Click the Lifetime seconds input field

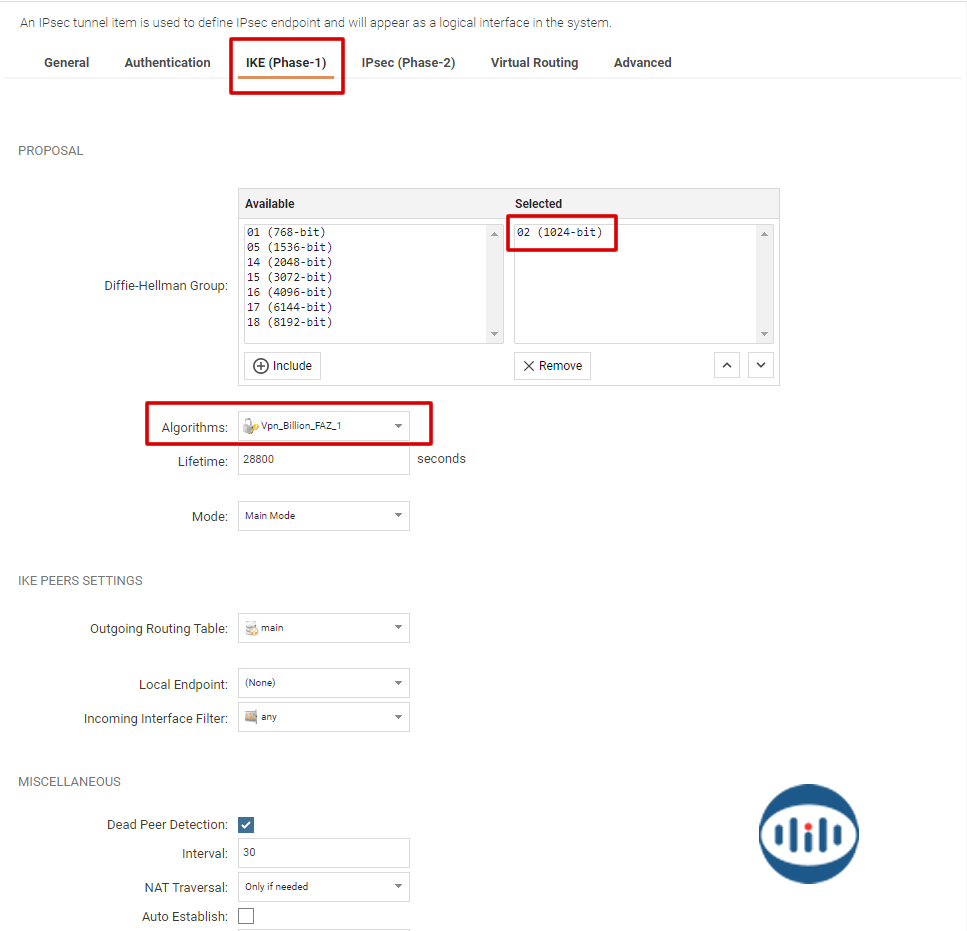click(323, 460)
